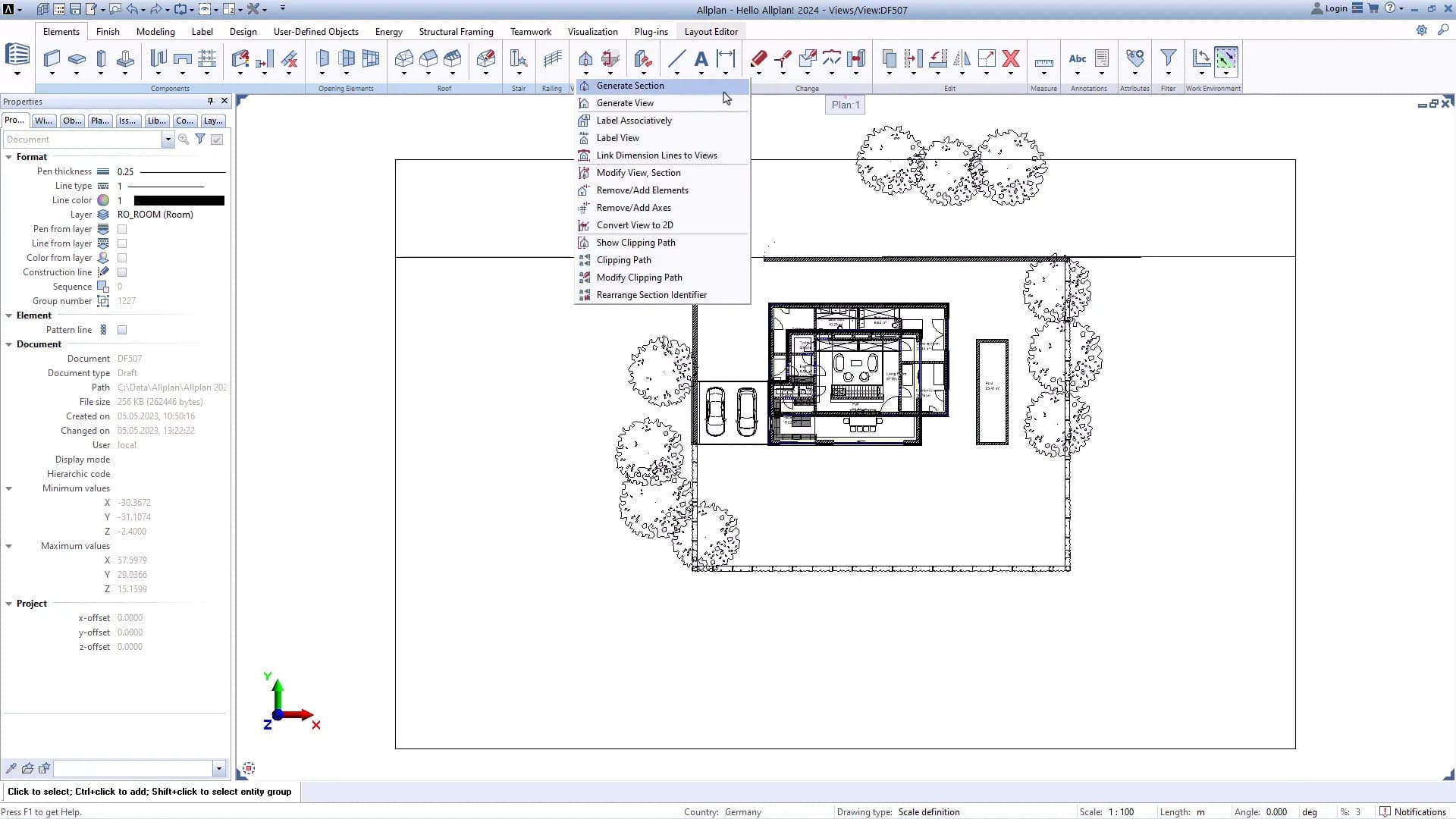
Task: Click the red X Delete tool icon
Action: click(x=1010, y=58)
